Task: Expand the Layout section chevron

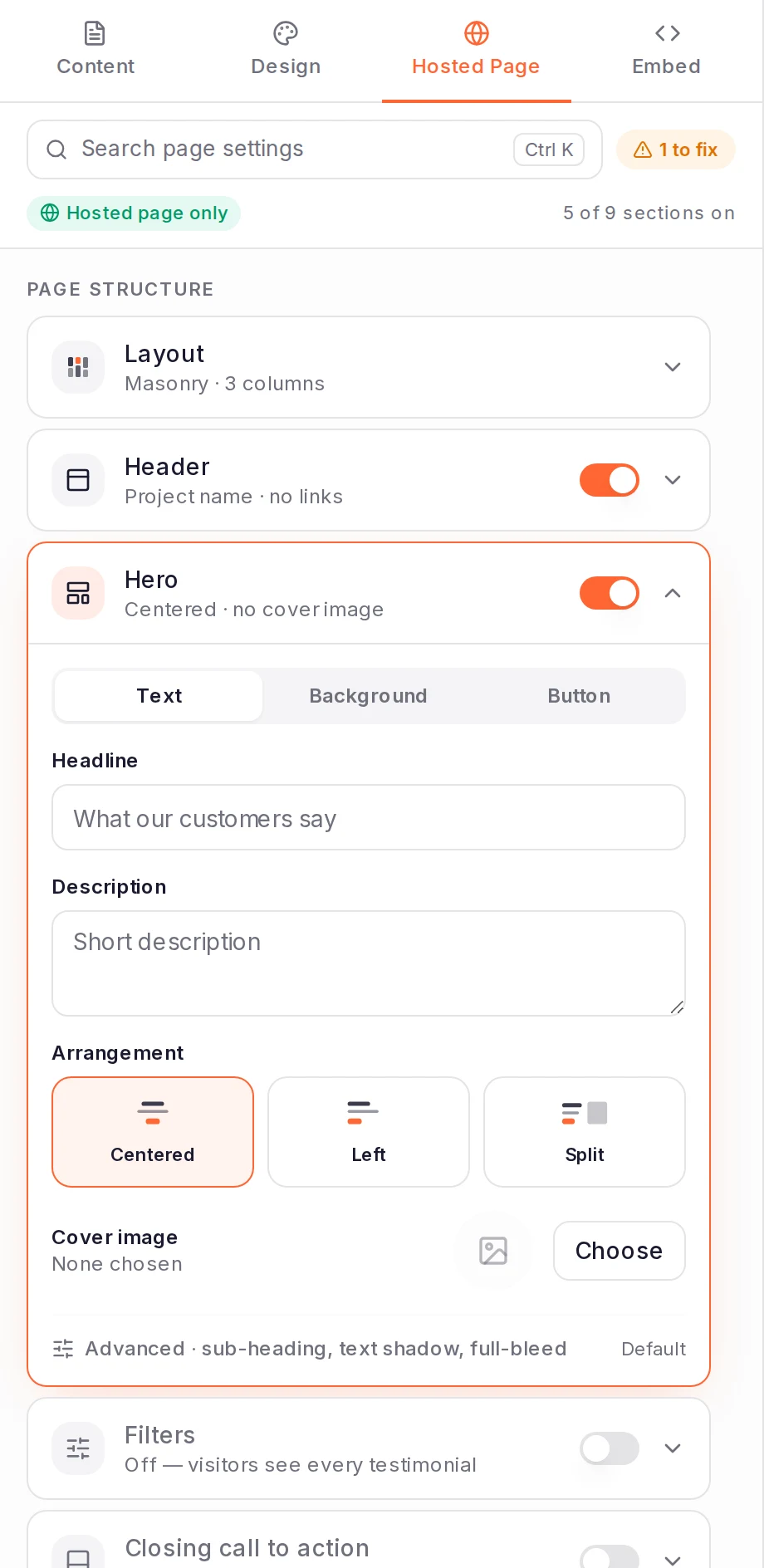Action: [673, 367]
